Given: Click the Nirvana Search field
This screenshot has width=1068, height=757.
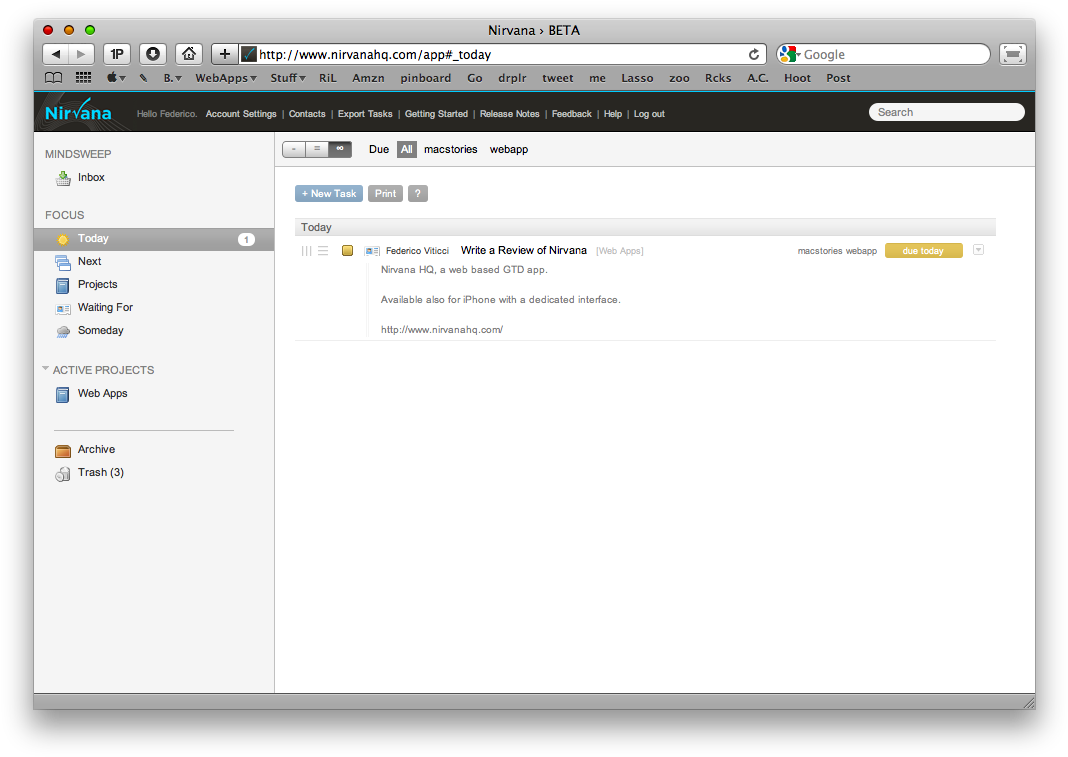Looking at the screenshot, I should point(947,112).
